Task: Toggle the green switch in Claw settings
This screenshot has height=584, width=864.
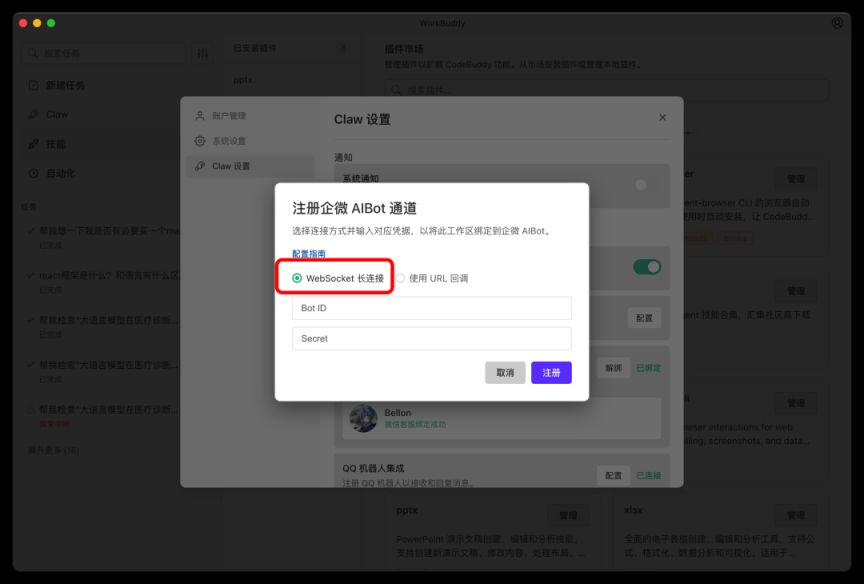Action: coord(647,267)
